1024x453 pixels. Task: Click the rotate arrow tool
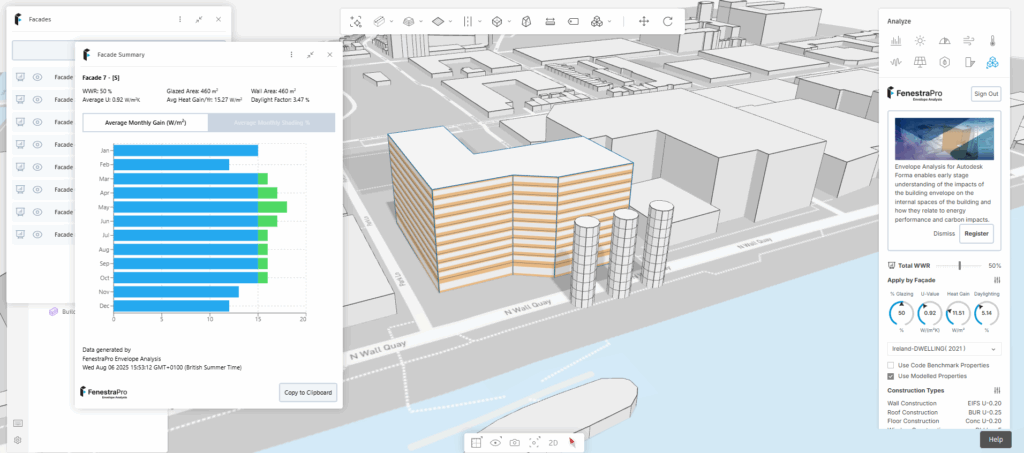coord(667,22)
